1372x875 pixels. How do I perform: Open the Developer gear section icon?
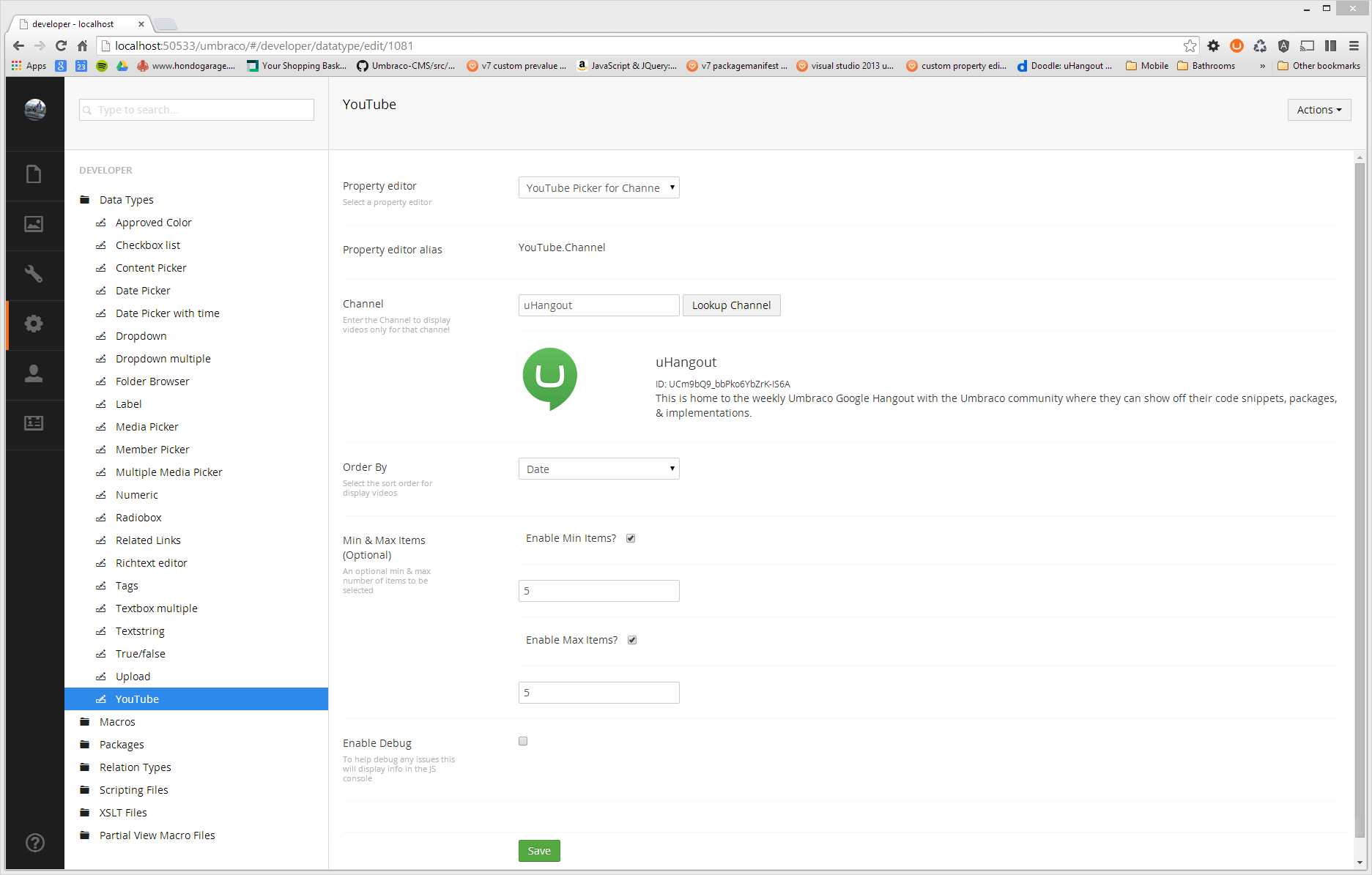click(34, 324)
